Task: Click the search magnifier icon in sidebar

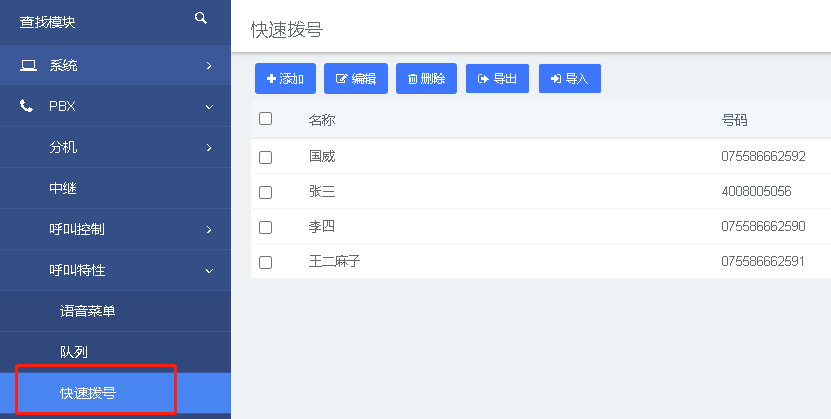Action: coord(201,19)
